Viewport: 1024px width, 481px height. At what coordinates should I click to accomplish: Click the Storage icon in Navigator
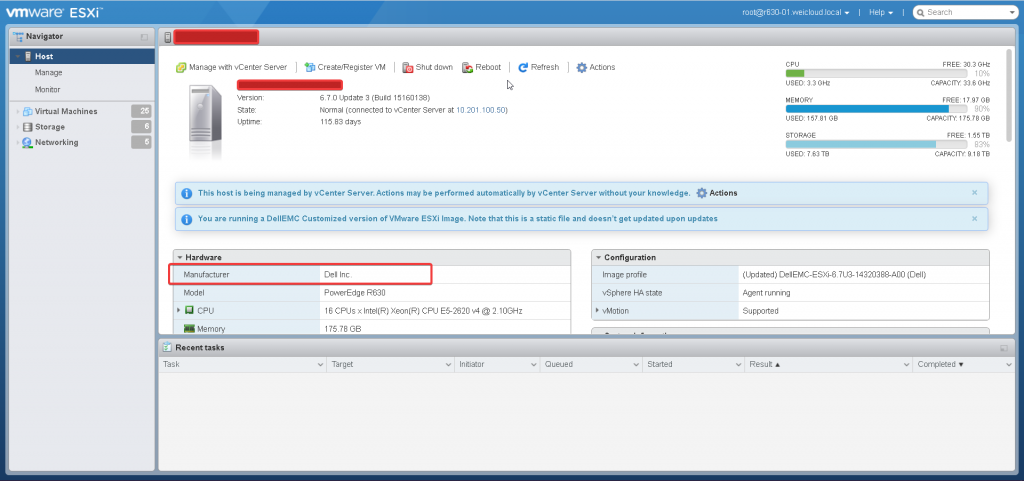(x=27, y=127)
